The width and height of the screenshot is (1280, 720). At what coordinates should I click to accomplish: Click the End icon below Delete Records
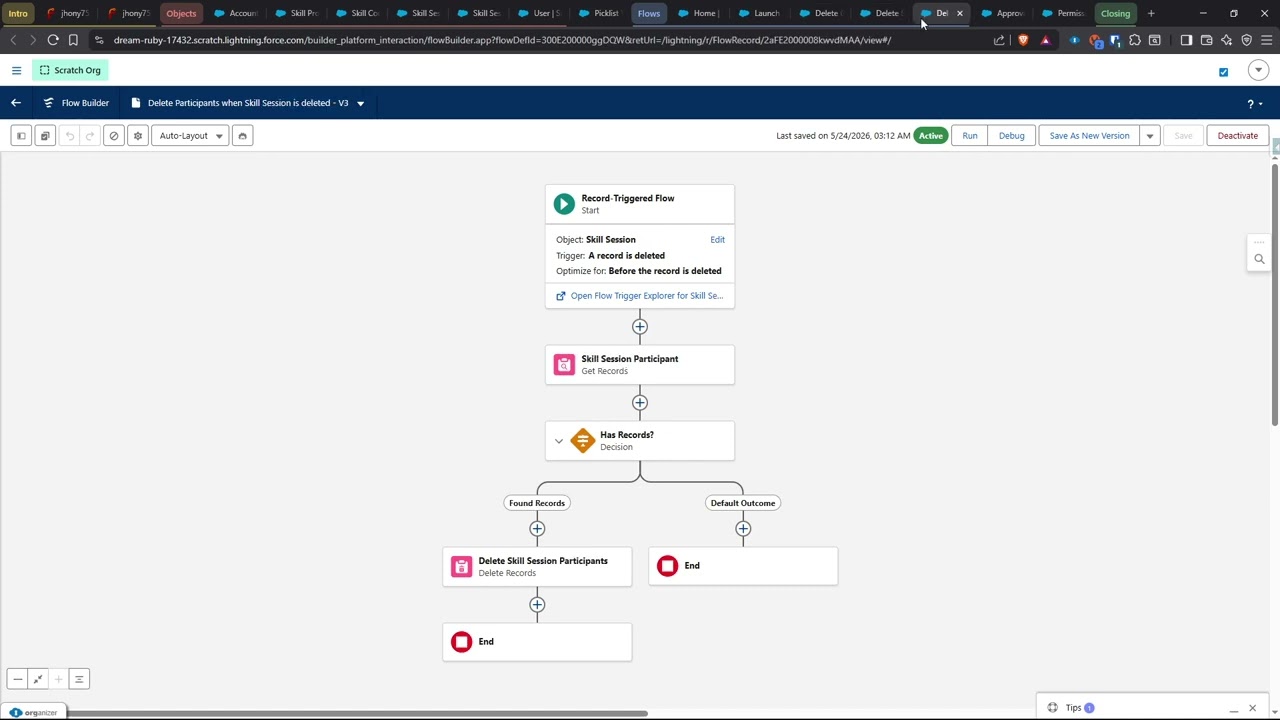point(461,642)
